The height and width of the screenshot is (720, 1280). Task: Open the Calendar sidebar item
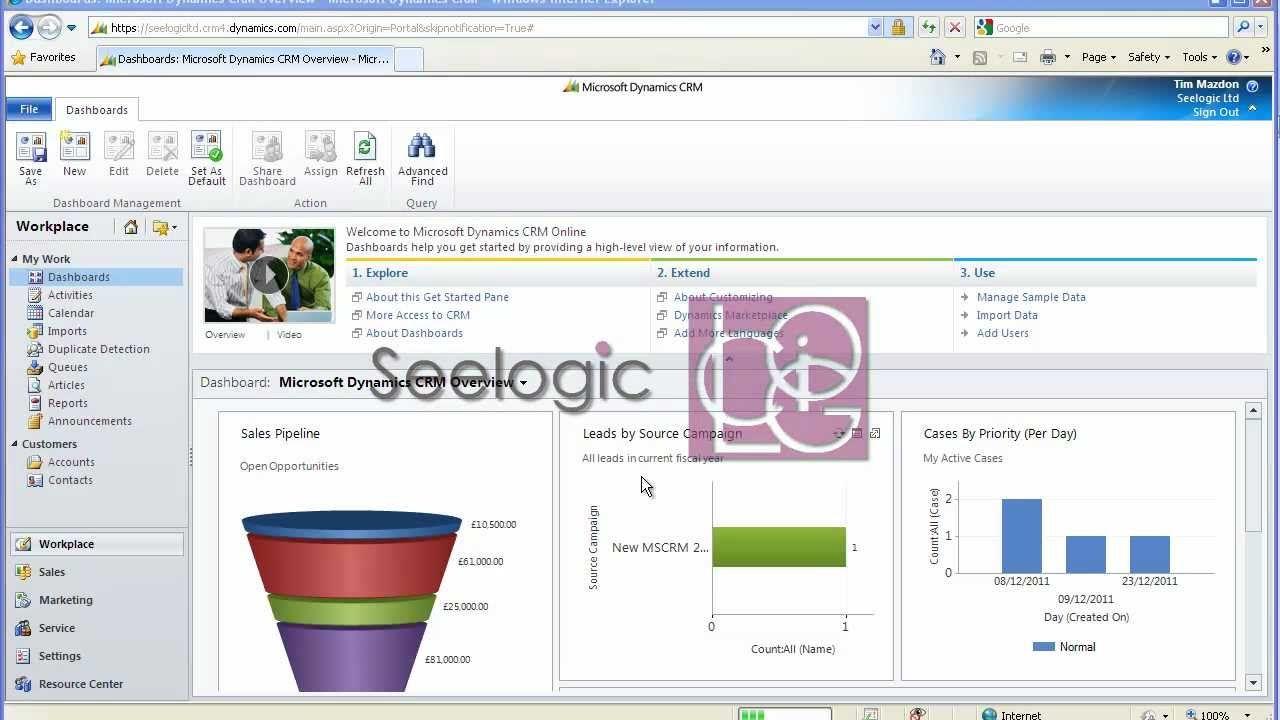[71, 313]
